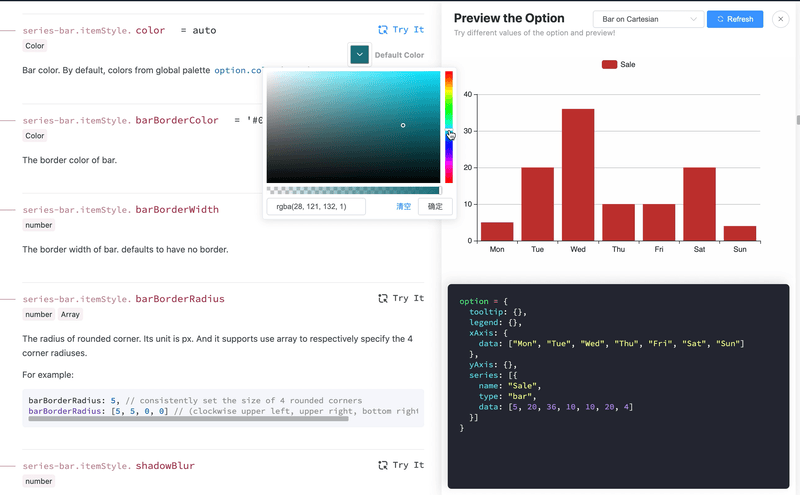Click the blue Refresh button

point(735,19)
